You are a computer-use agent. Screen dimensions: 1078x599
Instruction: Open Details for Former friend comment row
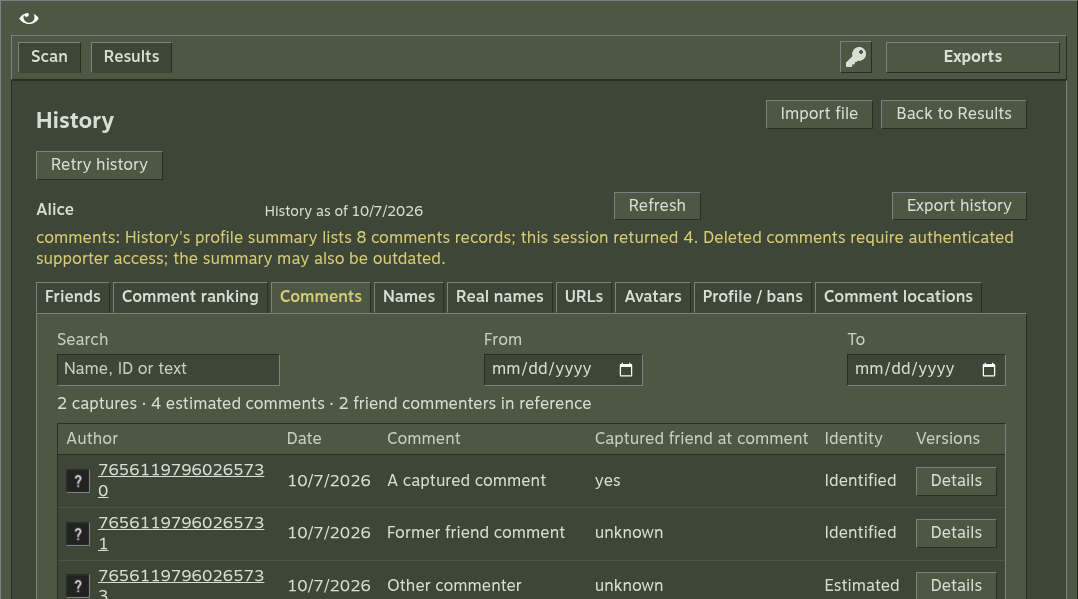pyautogui.click(x=956, y=533)
